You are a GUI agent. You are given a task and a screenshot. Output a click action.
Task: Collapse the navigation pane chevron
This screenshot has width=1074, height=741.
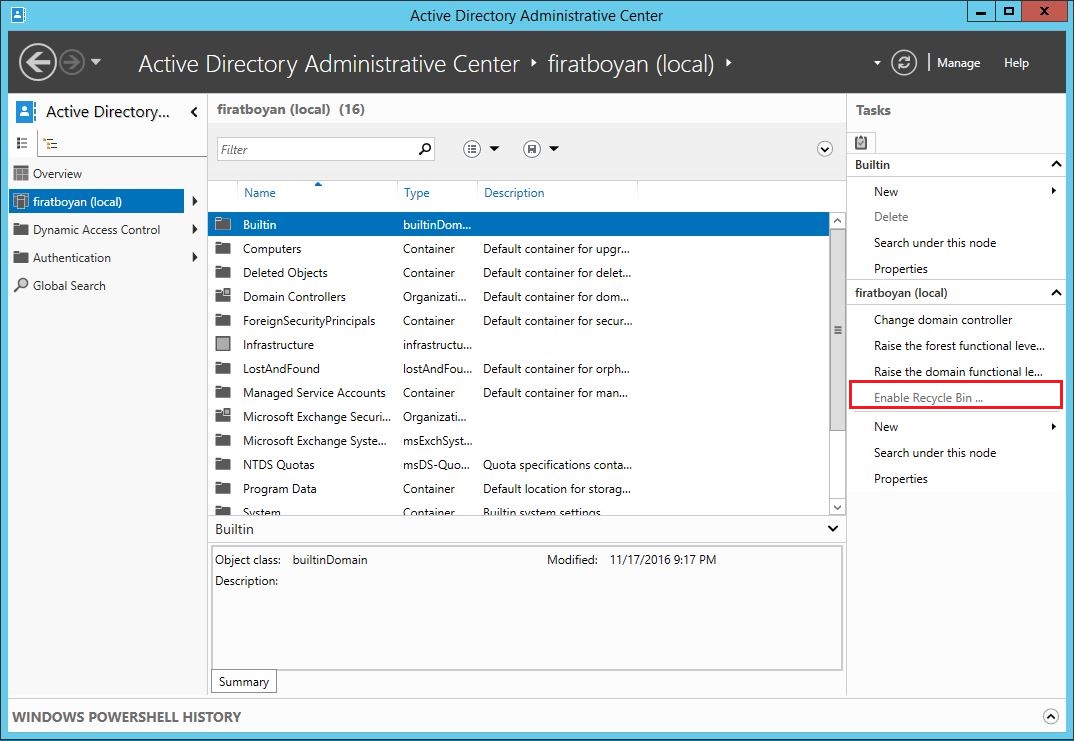coord(194,112)
